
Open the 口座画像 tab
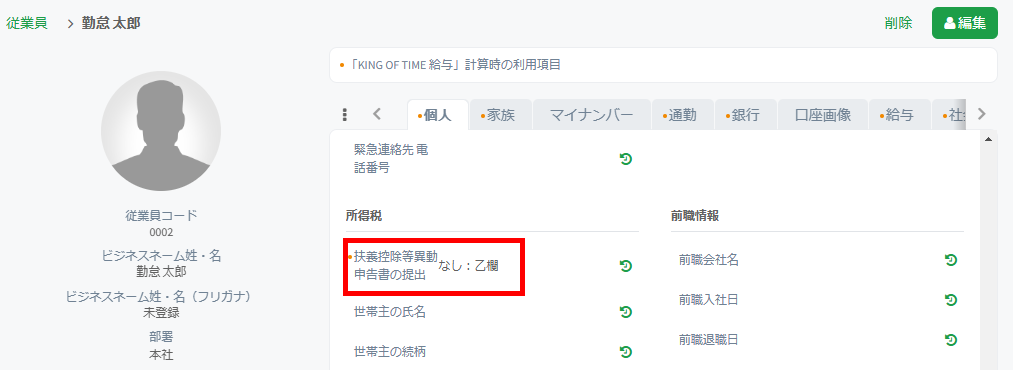tap(822, 115)
